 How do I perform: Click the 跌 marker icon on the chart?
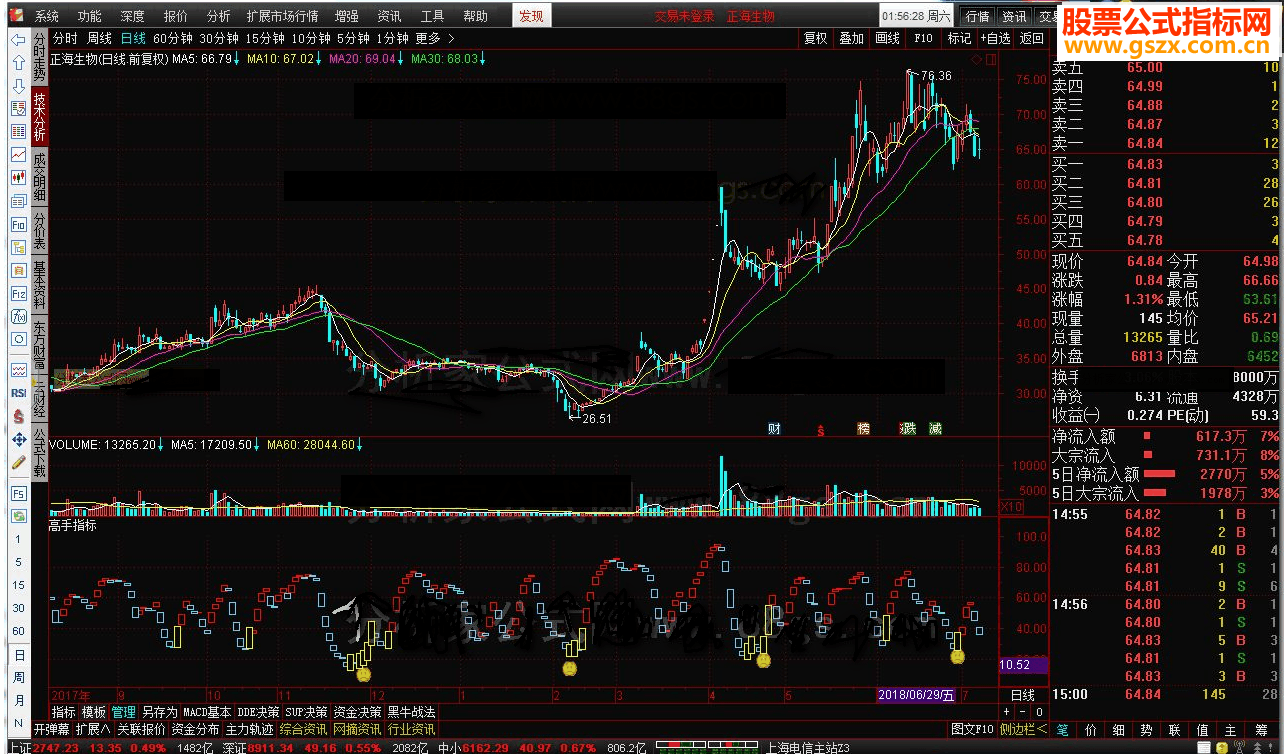908,429
